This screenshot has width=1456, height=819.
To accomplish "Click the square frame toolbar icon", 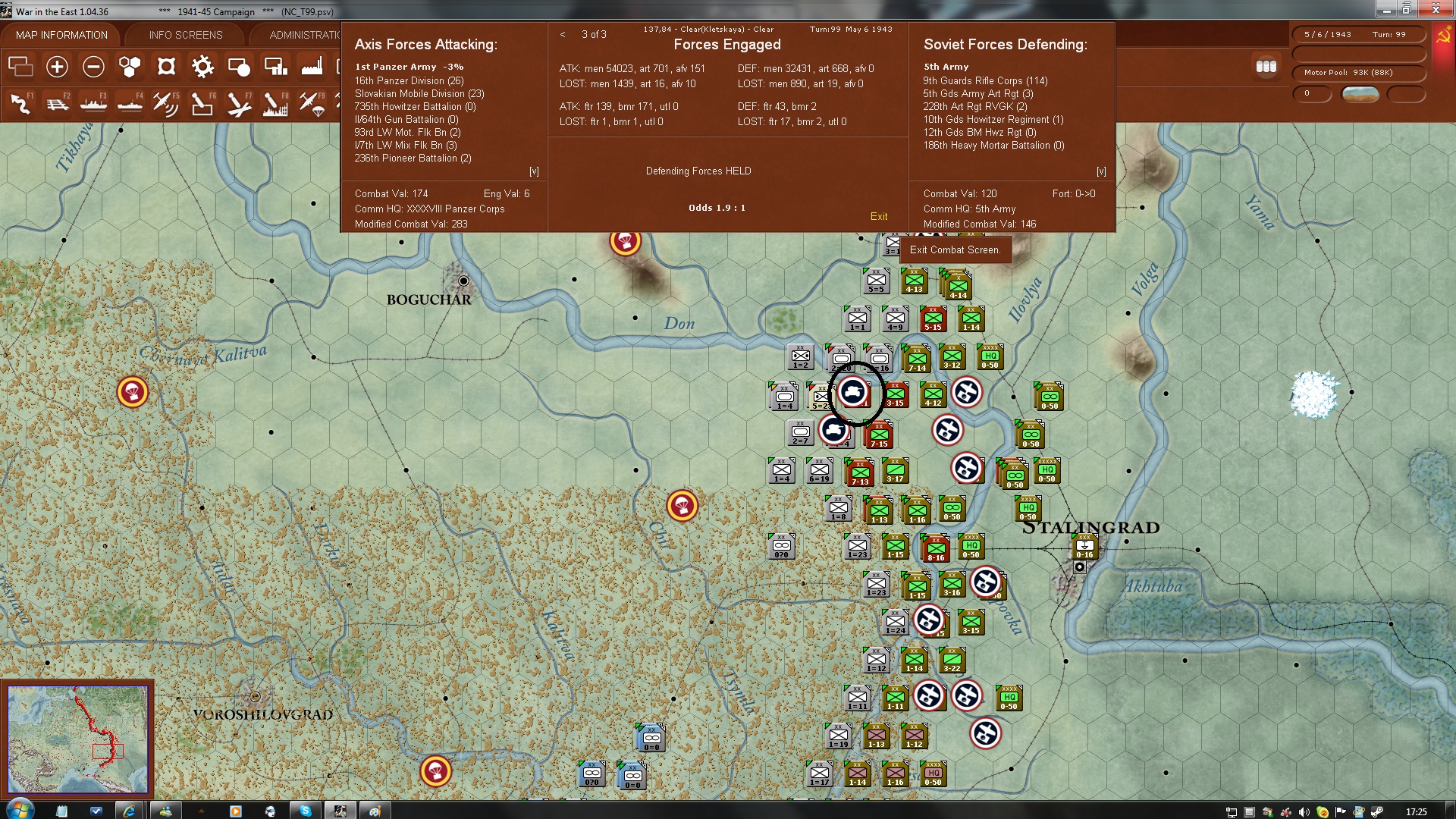I will (166, 67).
